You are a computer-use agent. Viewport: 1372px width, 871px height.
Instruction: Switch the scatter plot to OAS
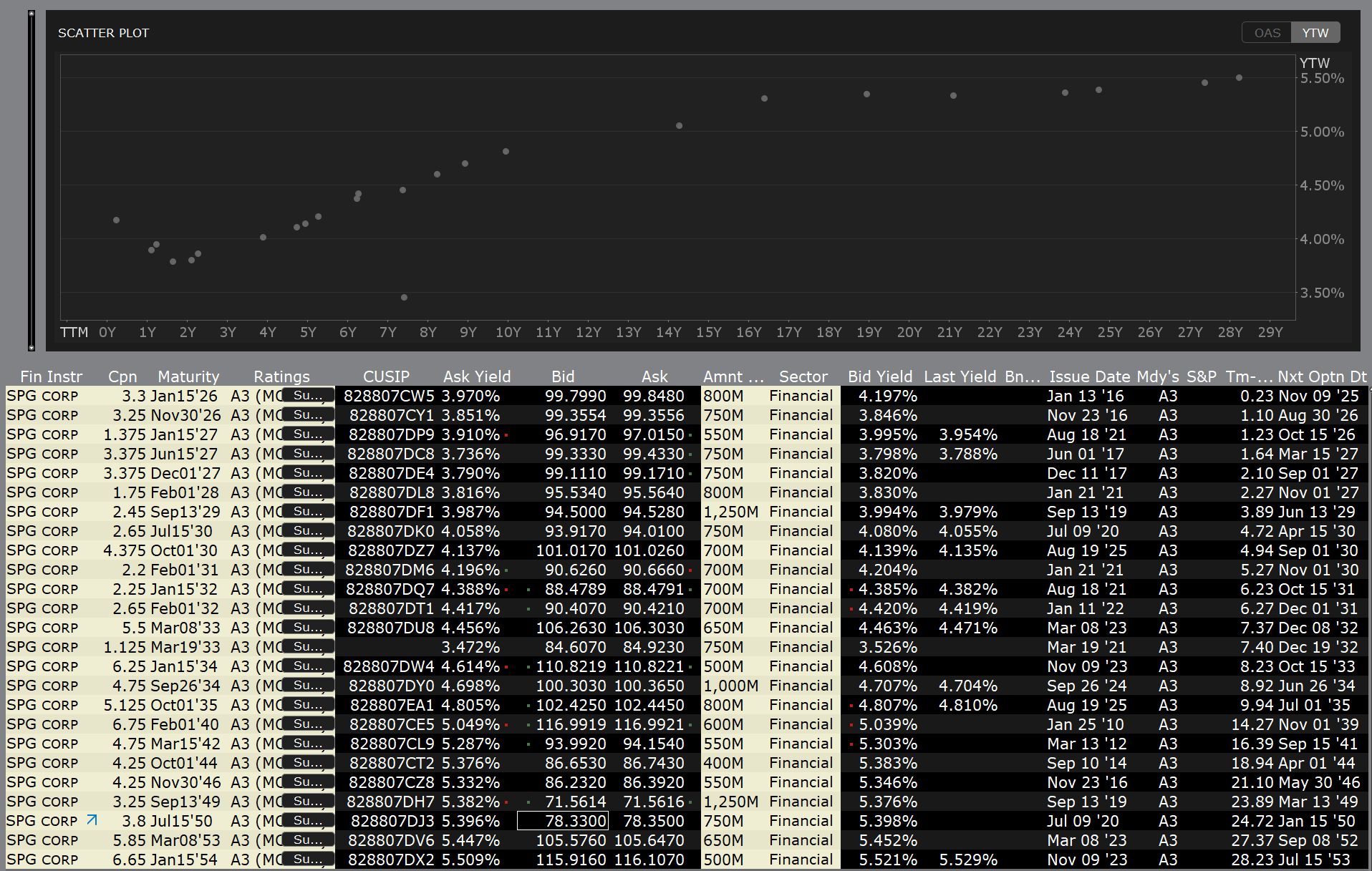(1267, 33)
